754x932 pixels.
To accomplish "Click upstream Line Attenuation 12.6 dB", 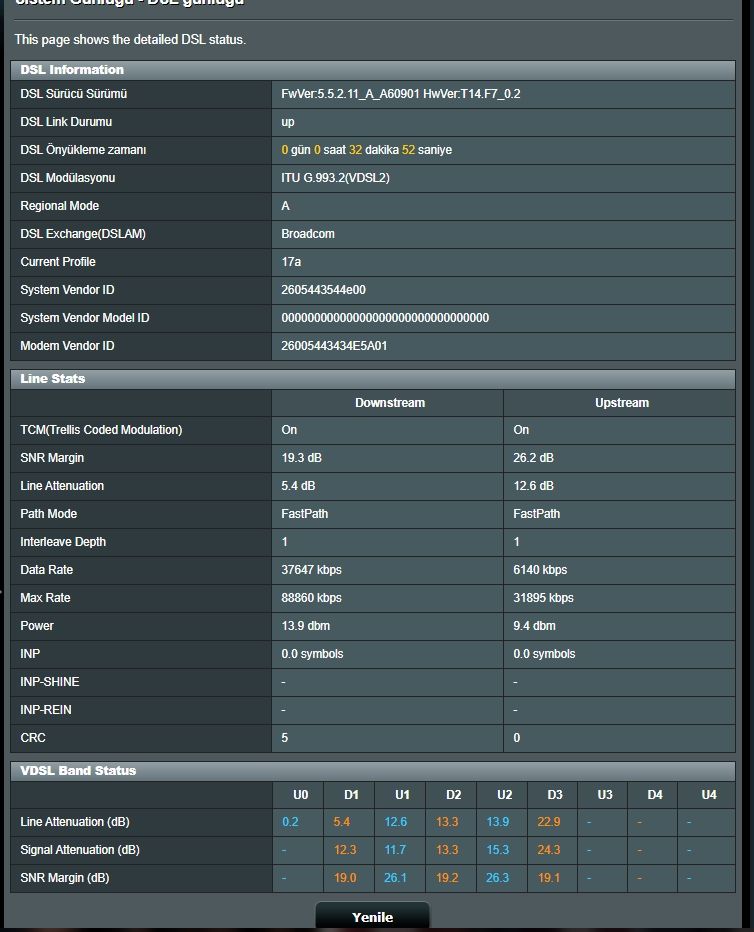I will click(533, 486).
